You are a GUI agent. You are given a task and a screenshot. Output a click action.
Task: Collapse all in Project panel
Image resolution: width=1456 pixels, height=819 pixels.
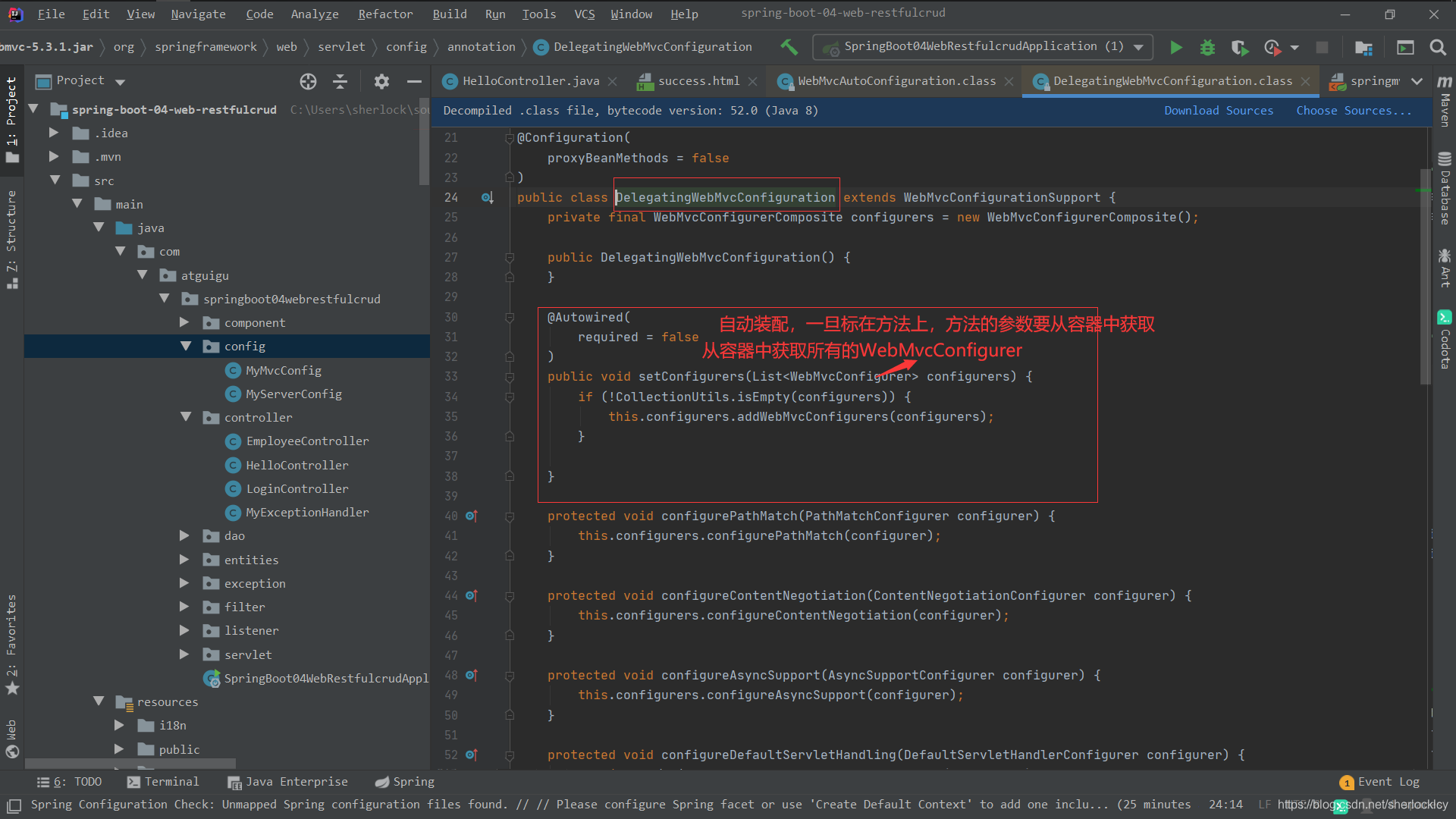coord(340,81)
